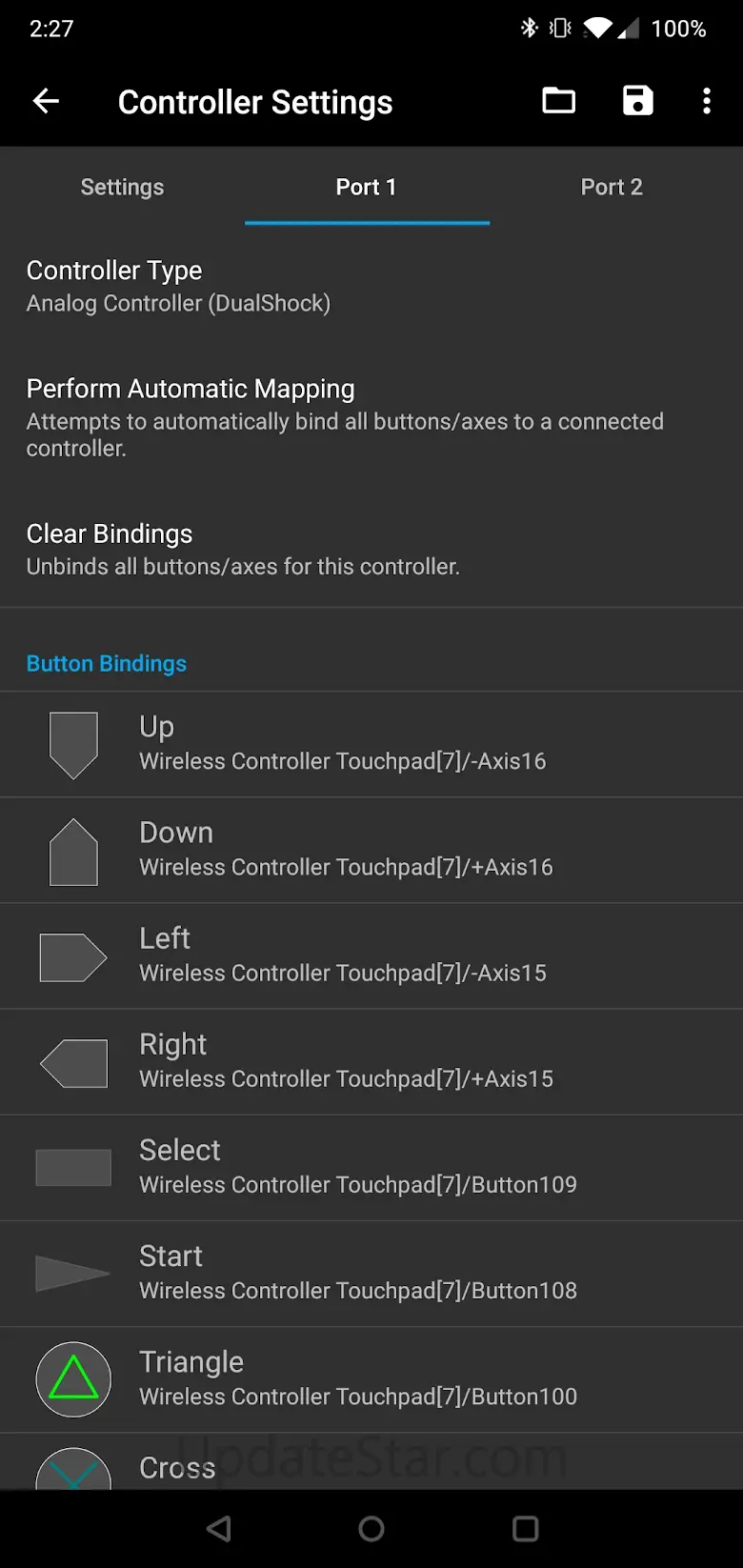Switch to the Settings tab

122,187
